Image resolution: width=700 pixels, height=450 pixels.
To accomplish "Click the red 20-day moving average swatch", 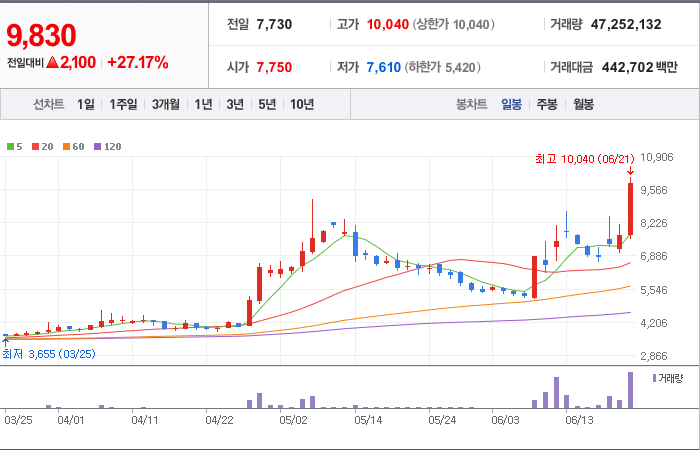I will coord(35,146).
